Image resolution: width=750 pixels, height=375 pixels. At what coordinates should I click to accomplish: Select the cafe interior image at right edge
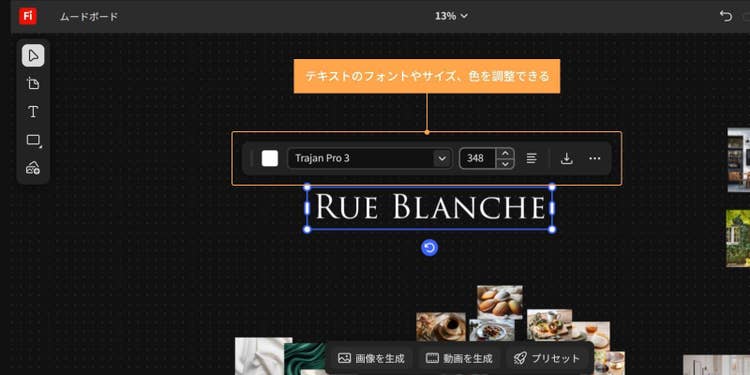739,160
